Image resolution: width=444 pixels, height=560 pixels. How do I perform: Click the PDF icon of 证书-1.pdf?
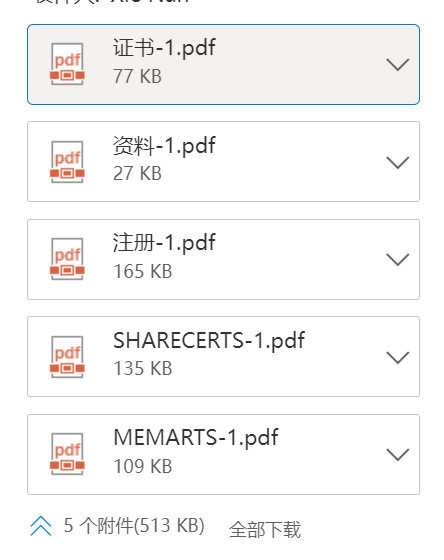[x=67, y=64]
